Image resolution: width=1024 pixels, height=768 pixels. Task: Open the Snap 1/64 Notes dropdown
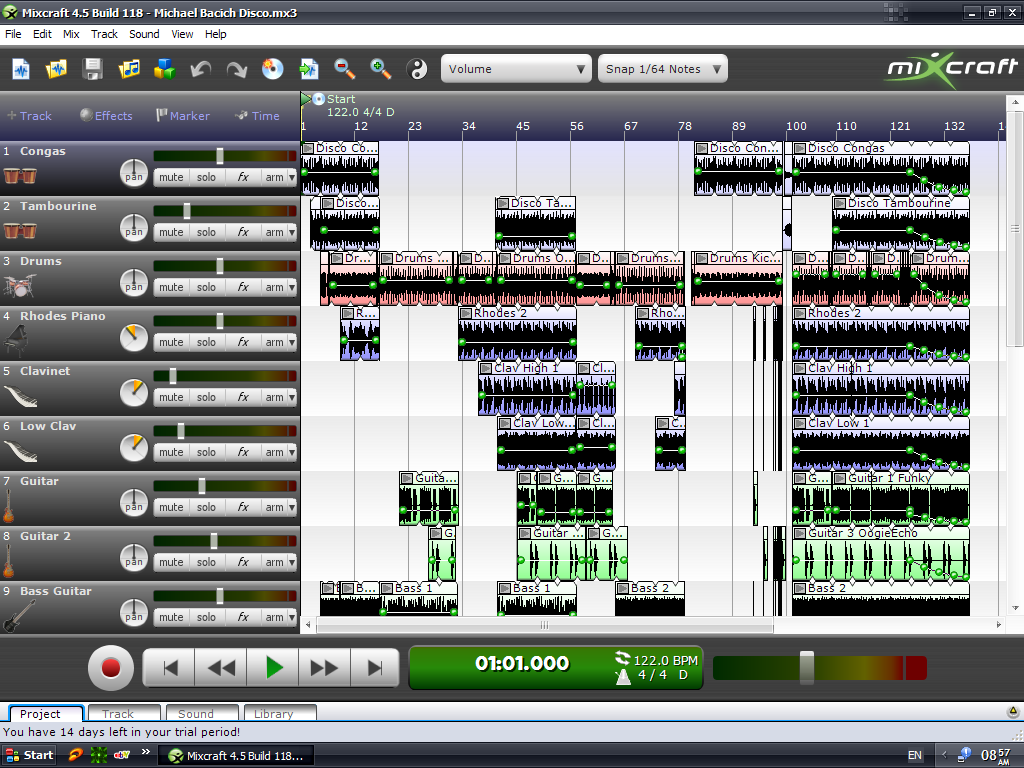click(662, 69)
